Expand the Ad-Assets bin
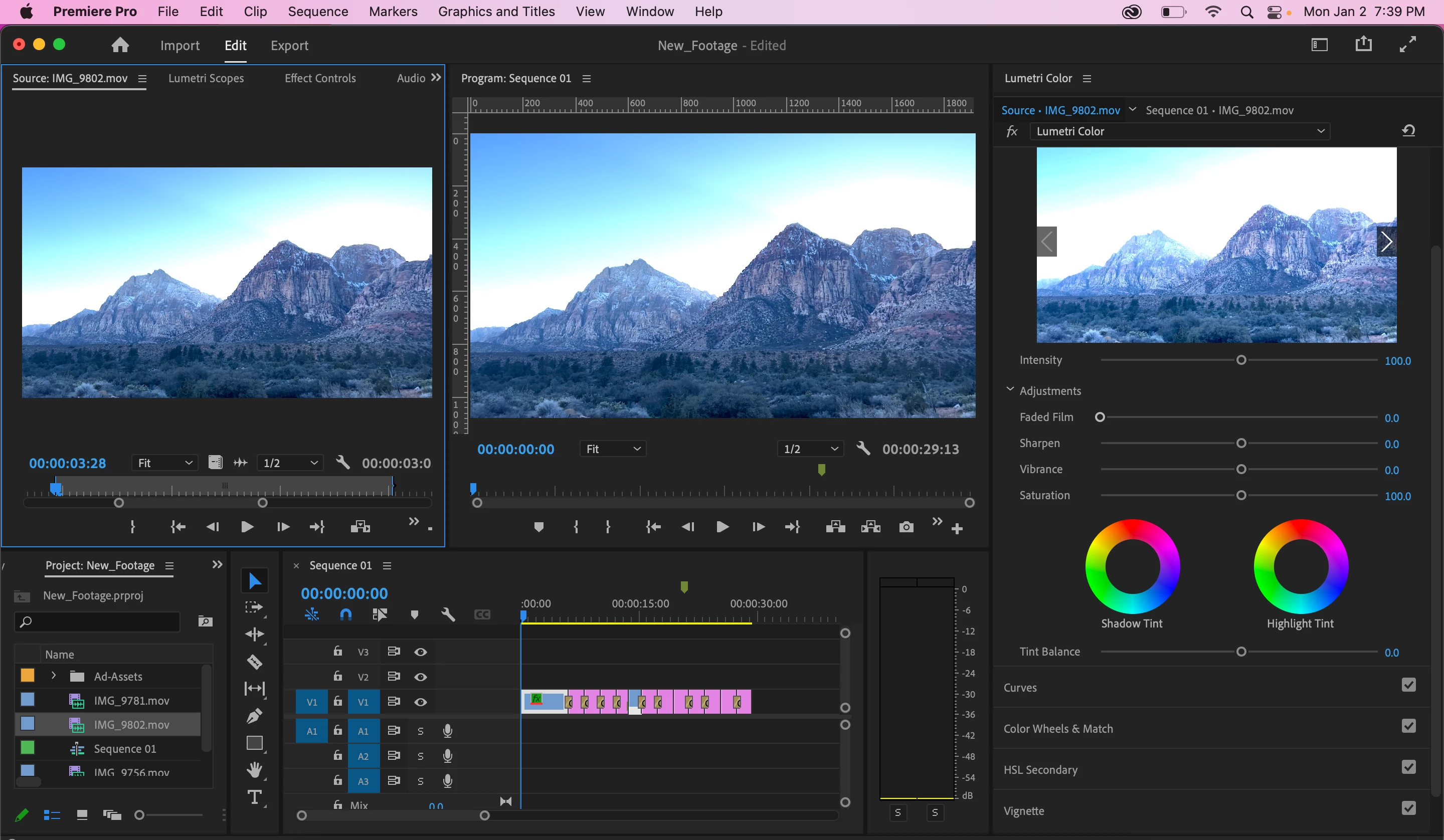This screenshot has width=1444, height=840. [54, 676]
